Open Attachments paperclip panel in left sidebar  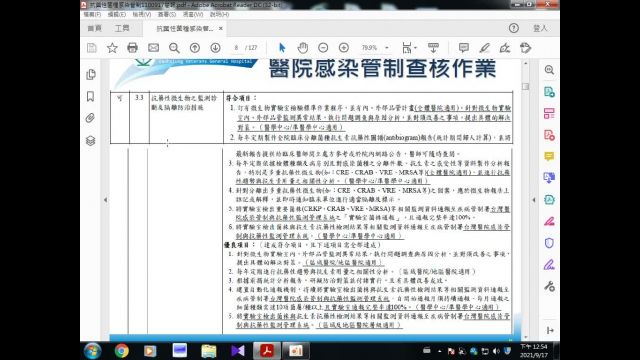pos(91,118)
